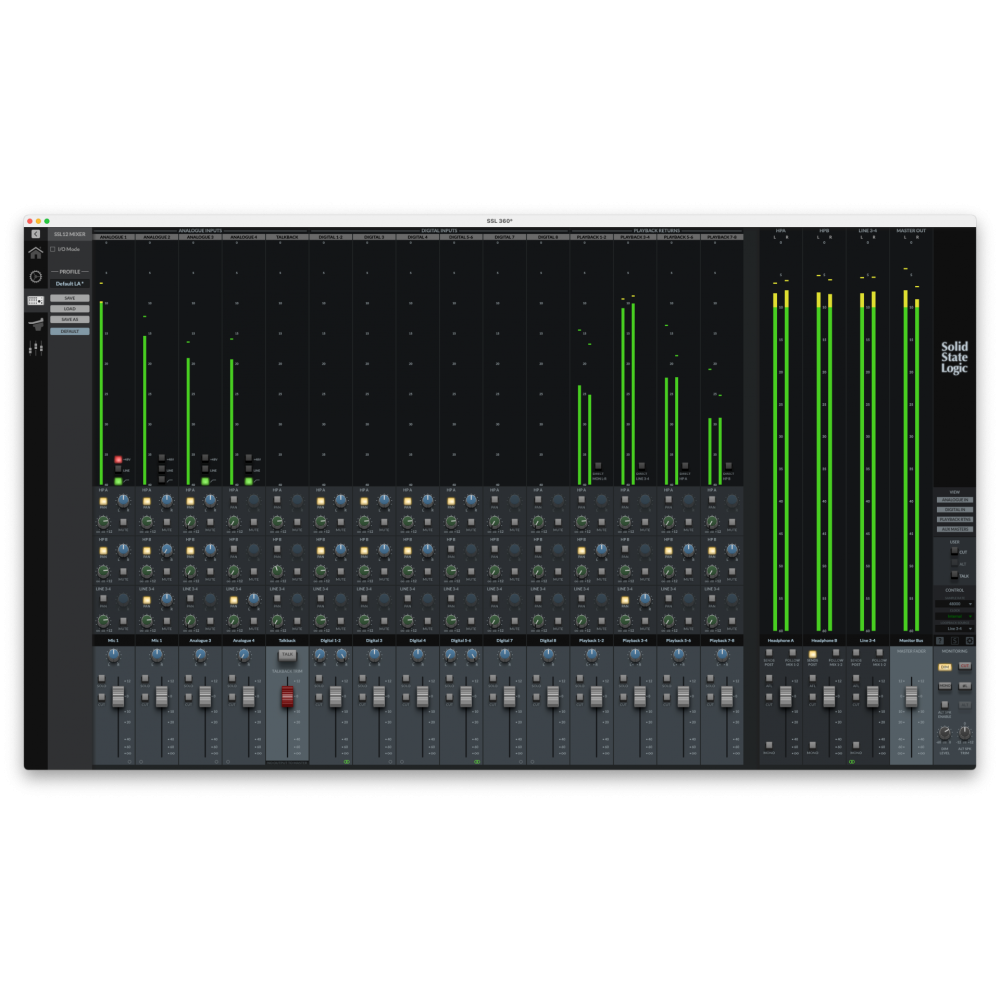Image resolution: width=1000 pixels, height=1000 pixels.
Task: Click the Analogue 3 channel name label
Action: pos(200,640)
